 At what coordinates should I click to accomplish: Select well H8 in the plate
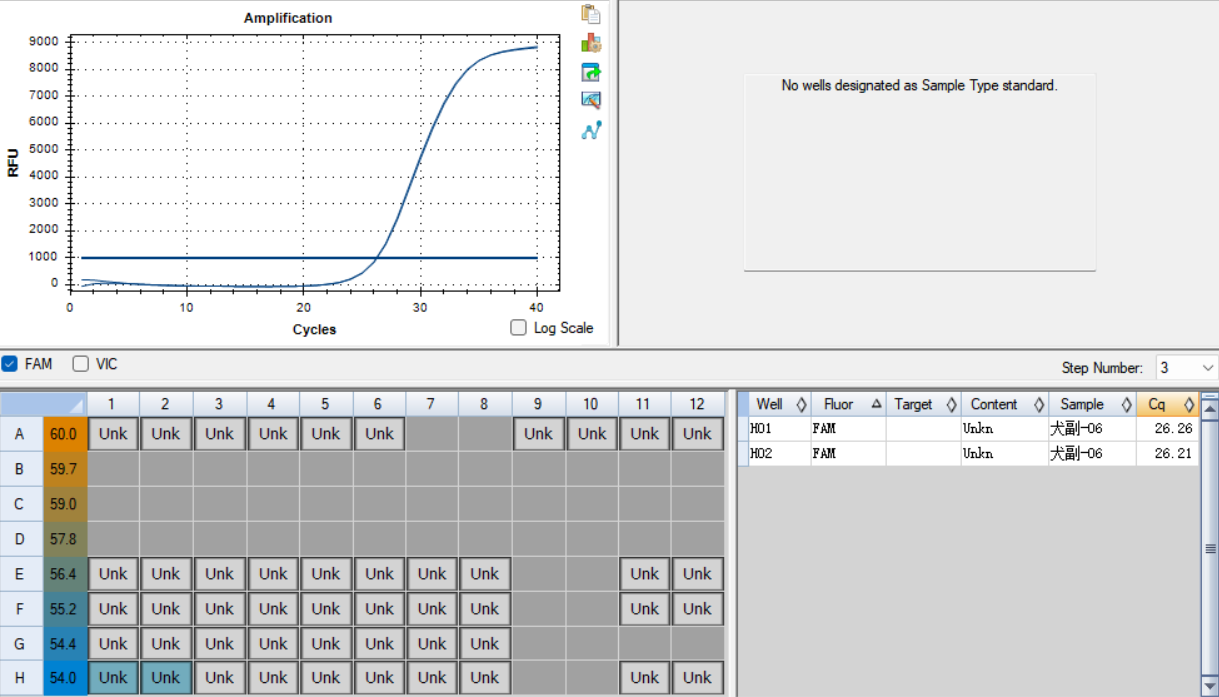click(x=485, y=678)
